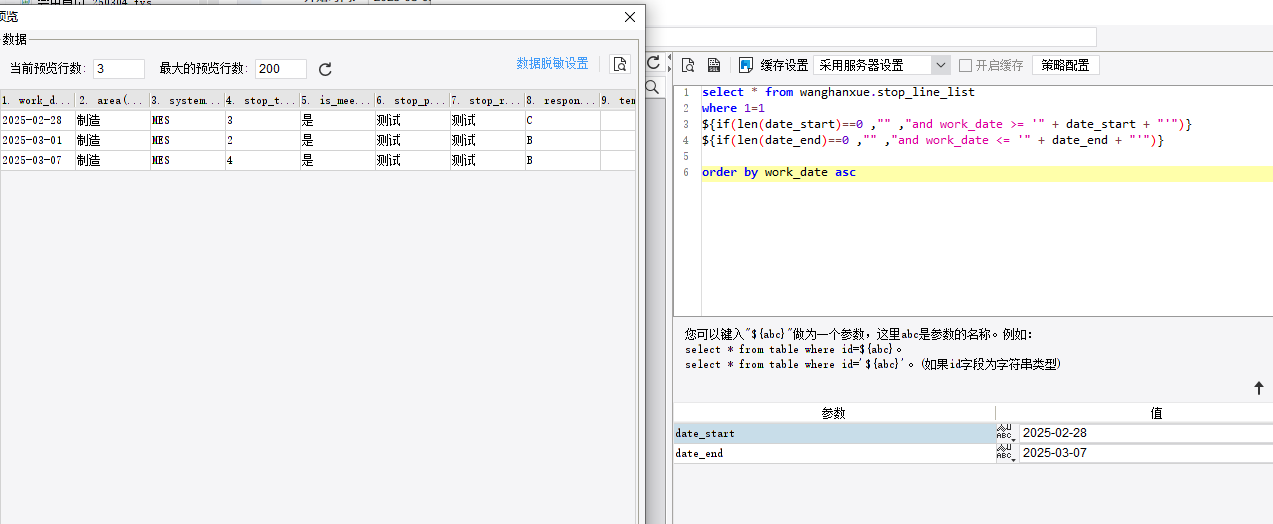Click the SQL preview icon in query toolbar
This screenshot has width=1273, height=524.
click(x=688, y=65)
